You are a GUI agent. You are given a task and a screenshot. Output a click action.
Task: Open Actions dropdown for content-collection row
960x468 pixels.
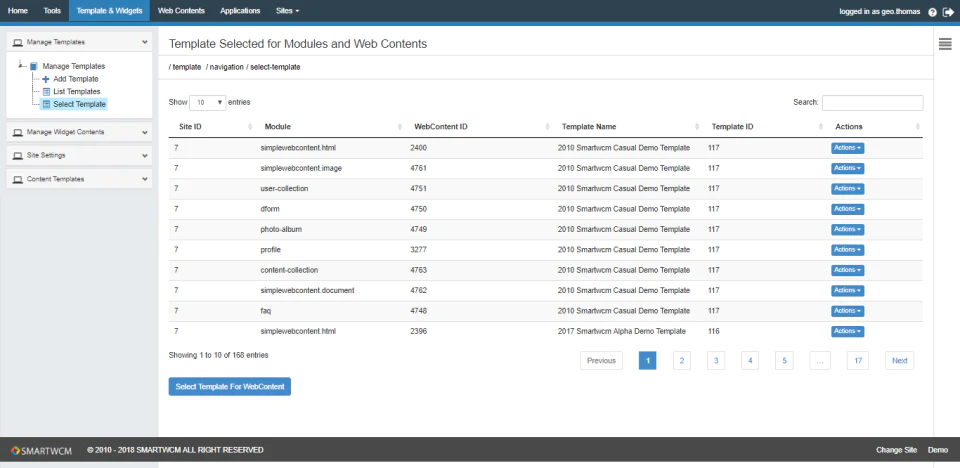point(847,270)
